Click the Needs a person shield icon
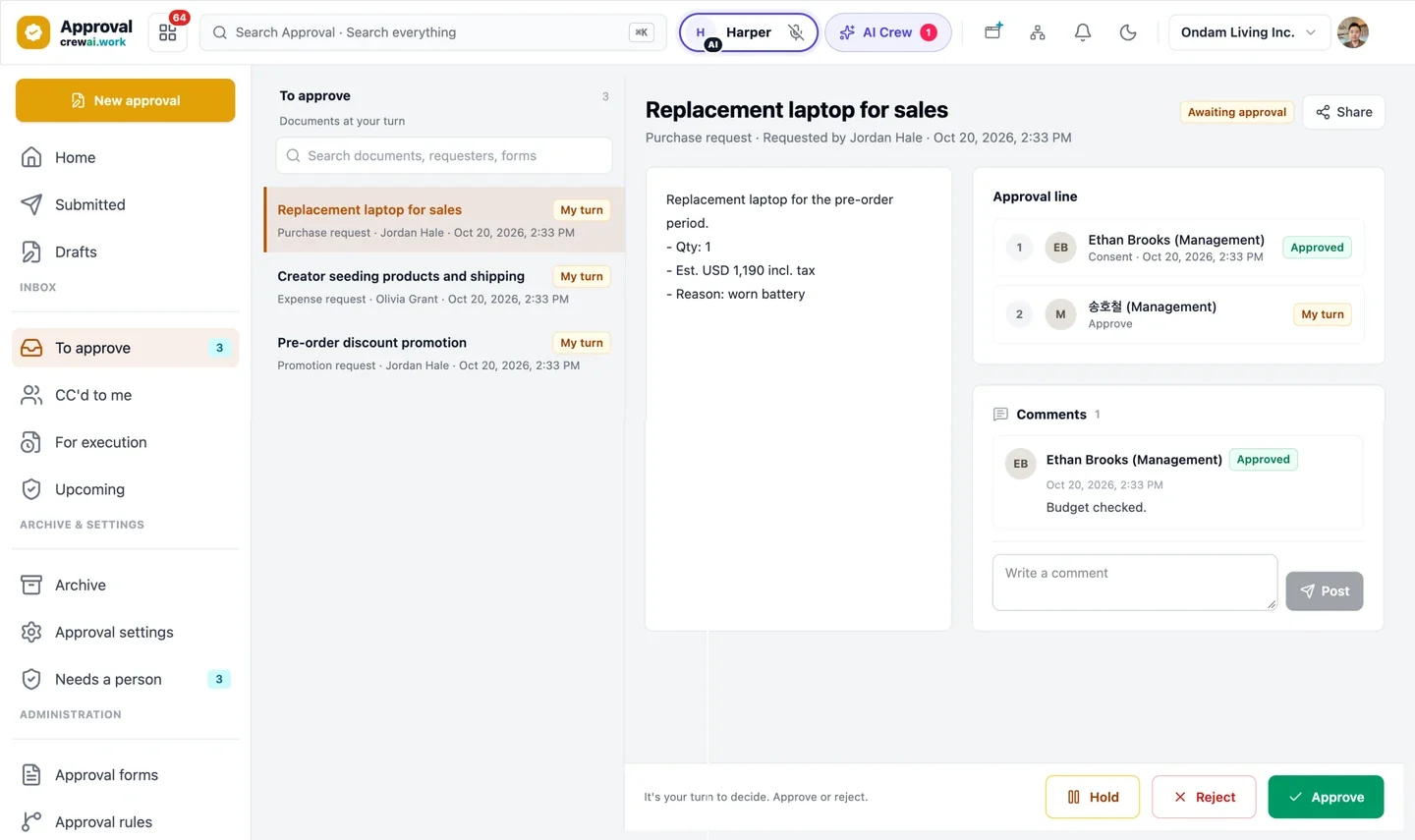Viewport: 1415px width, 840px height. click(x=31, y=679)
